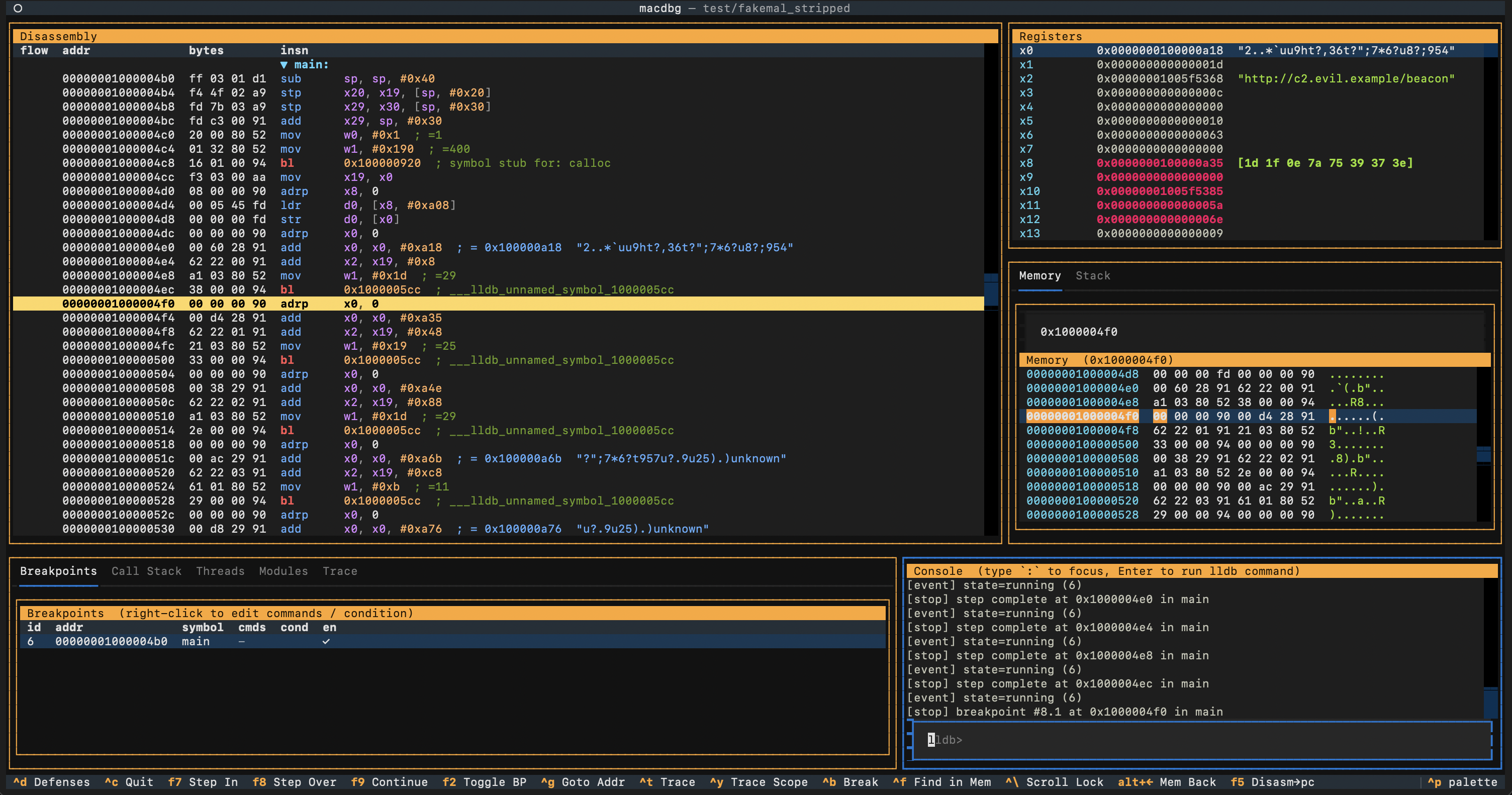Image resolution: width=1512 pixels, height=795 pixels.
Task: Toggle ^\ Scroll Lock
Action: [x=1054, y=782]
